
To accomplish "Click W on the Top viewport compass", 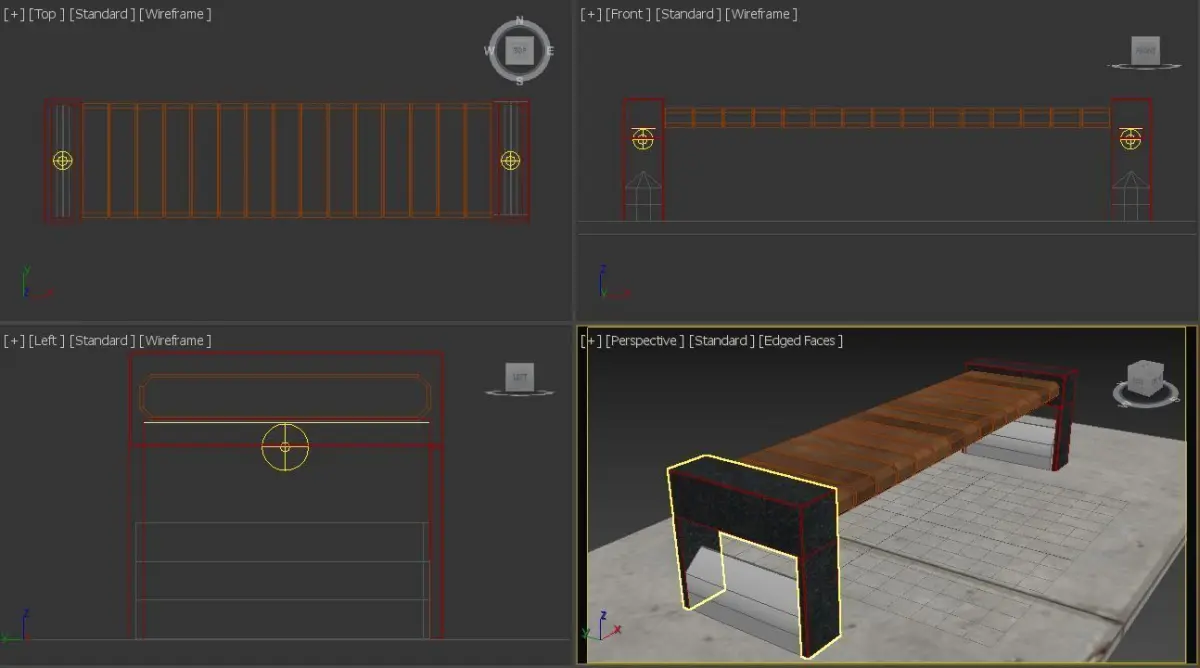I will tap(489, 51).
